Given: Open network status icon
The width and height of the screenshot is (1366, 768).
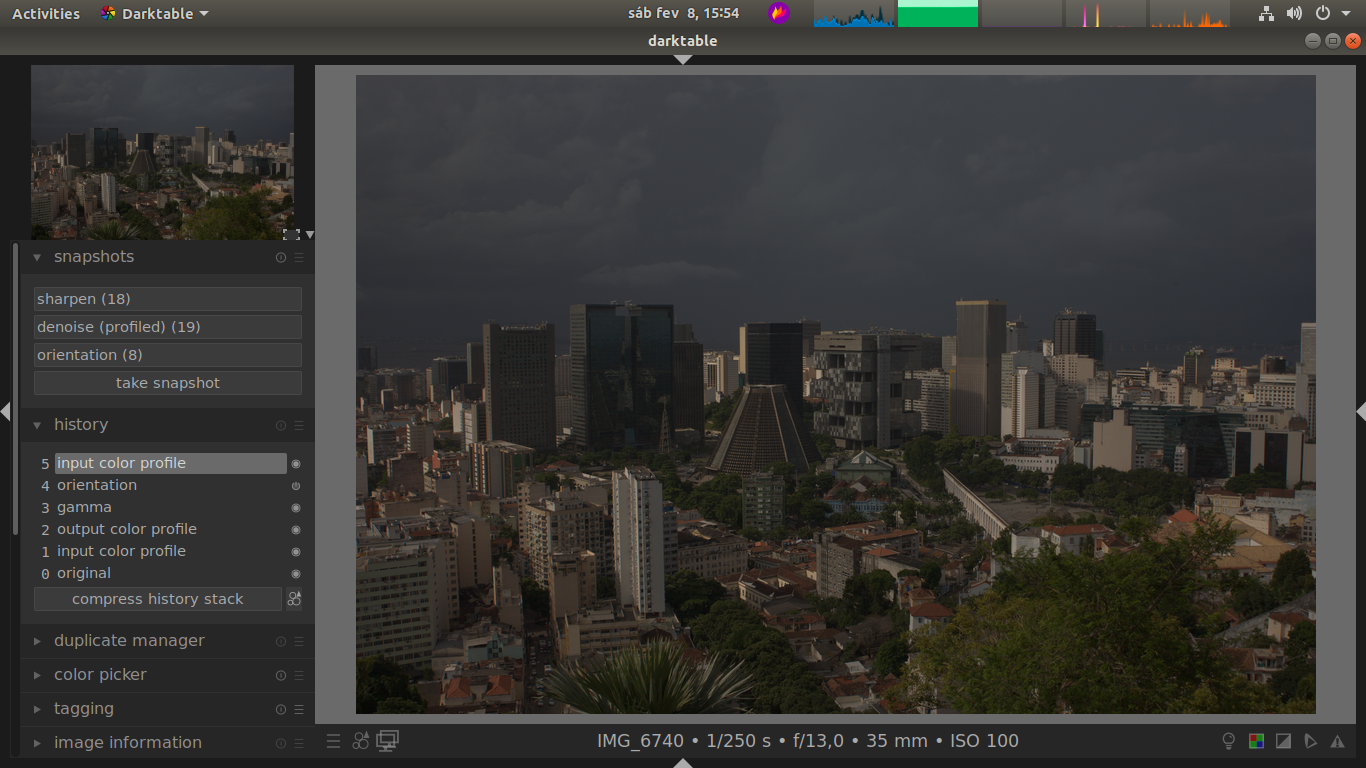Looking at the screenshot, I should click(x=1267, y=14).
